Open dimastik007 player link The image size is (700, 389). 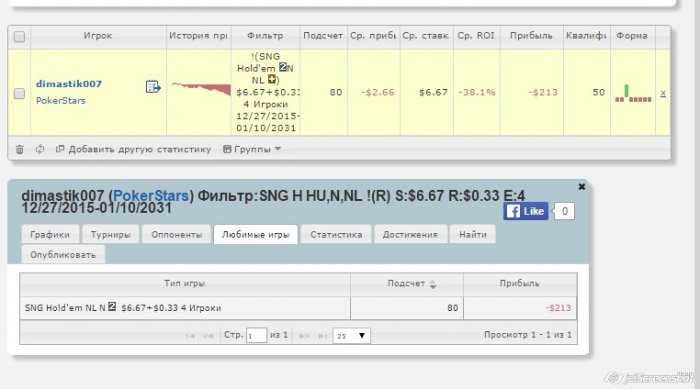click(x=69, y=84)
